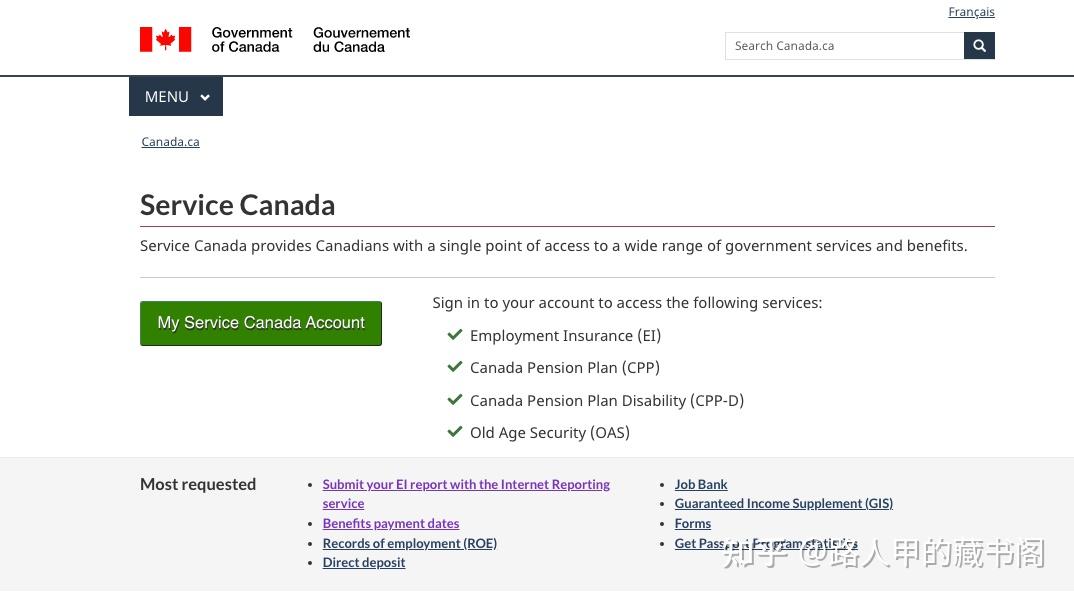Image resolution: width=1074 pixels, height=598 pixels.
Task: Switch language to Français
Action: (971, 12)
